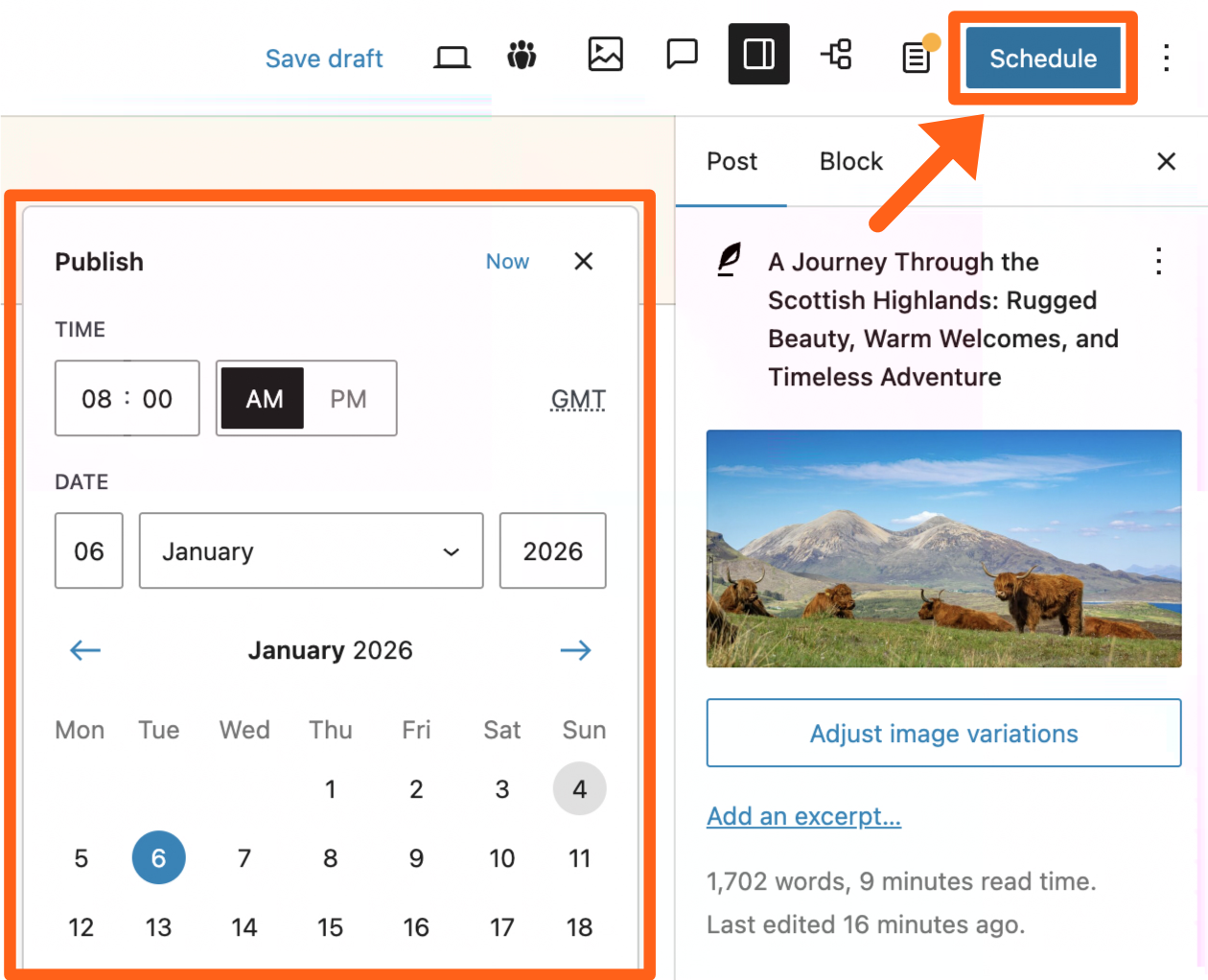Image resolution: width=1208 pixels, height=980 pixels.
Task: Toggle the settings sidebar panel icon
Action: pos(758,55)
